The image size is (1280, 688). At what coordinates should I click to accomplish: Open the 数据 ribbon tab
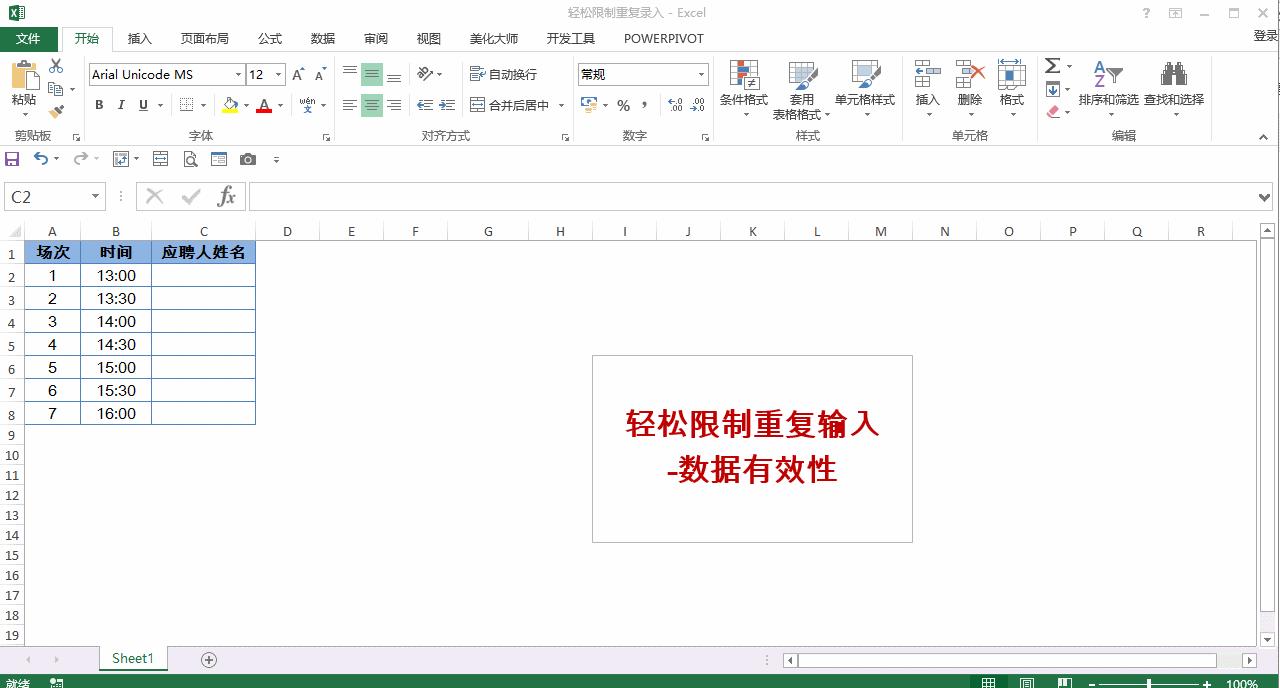tap(322, 38)
